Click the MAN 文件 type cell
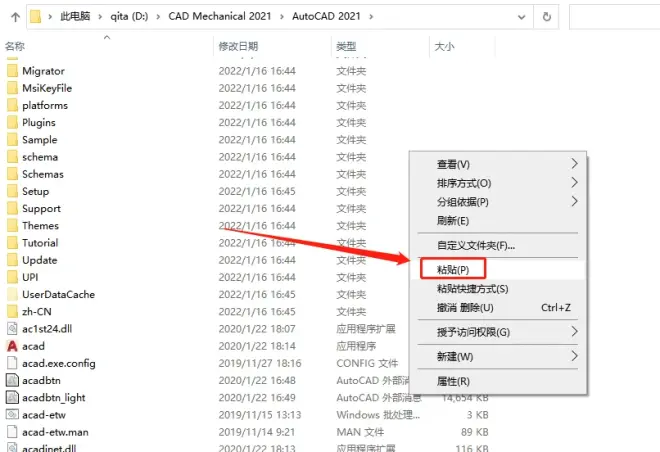Image resolution: width=660 pixels, height=452 pixels. click(x=360, y=432)
